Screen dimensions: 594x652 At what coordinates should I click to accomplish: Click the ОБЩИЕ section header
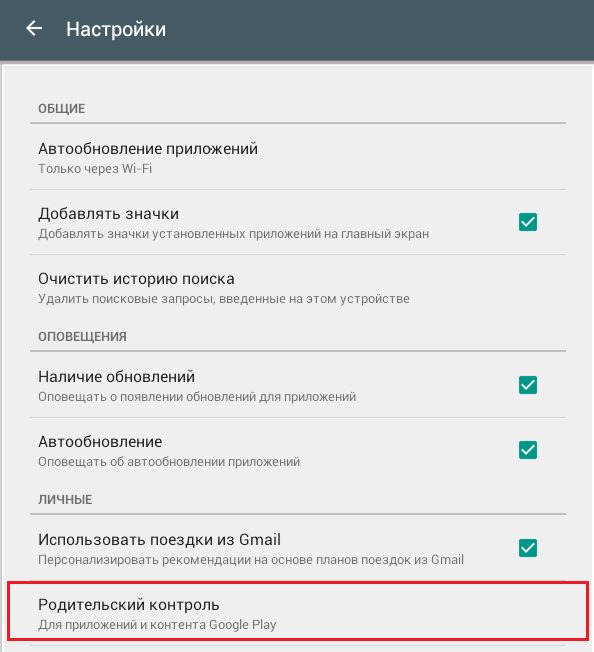pyautogui.click(x=62, y=109)
